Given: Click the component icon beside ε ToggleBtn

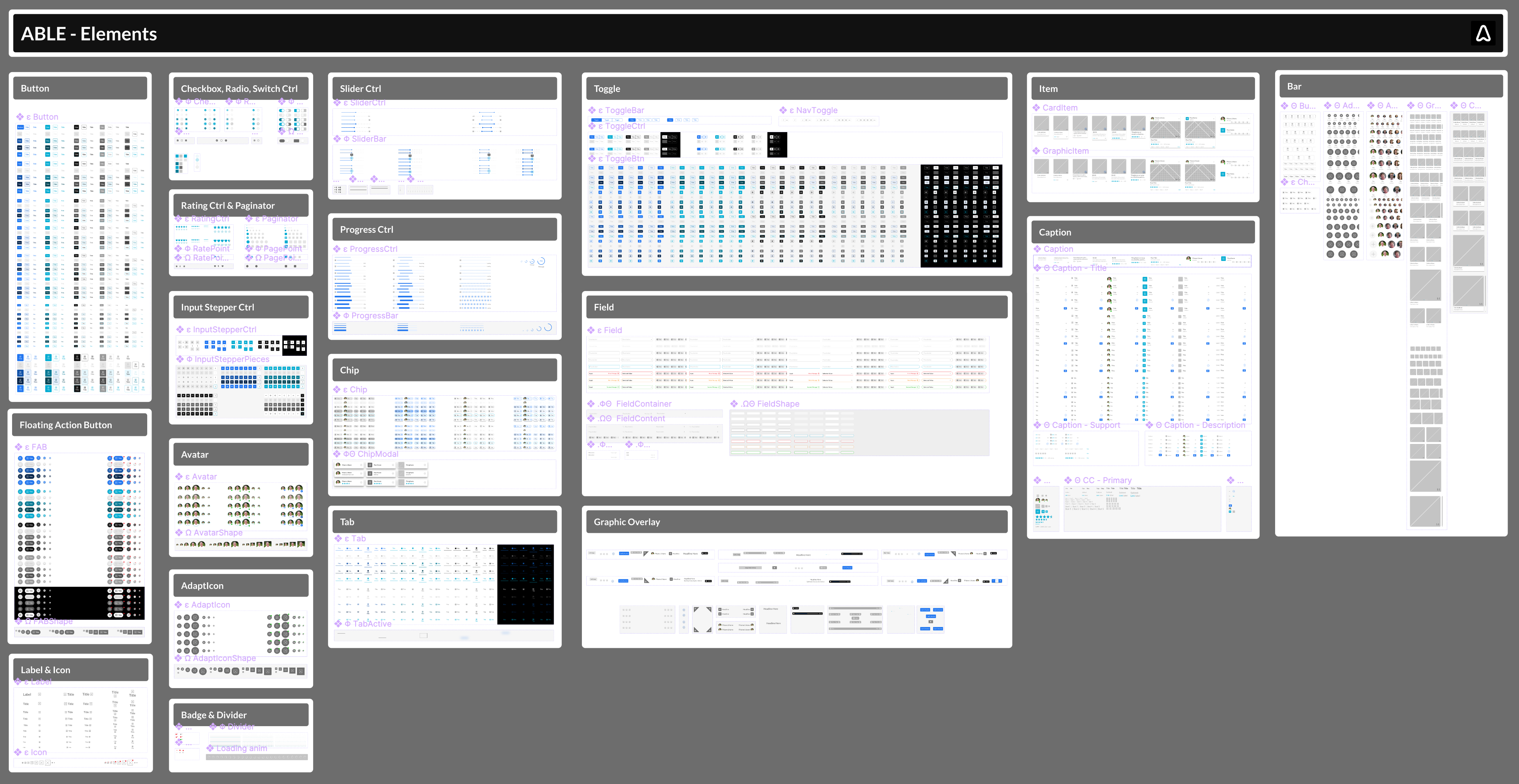Looking at the screenshot, I should (592, 158).
